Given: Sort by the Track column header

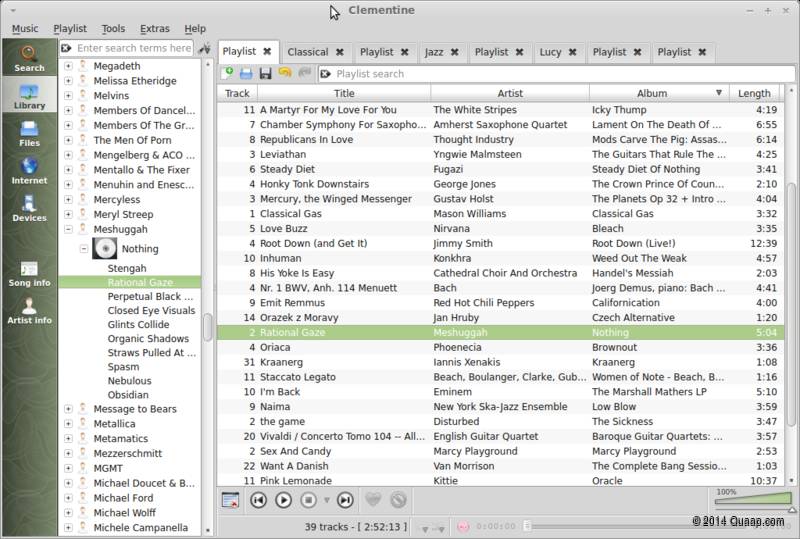Looking at the screenshot, I should [x=237, y=93].
